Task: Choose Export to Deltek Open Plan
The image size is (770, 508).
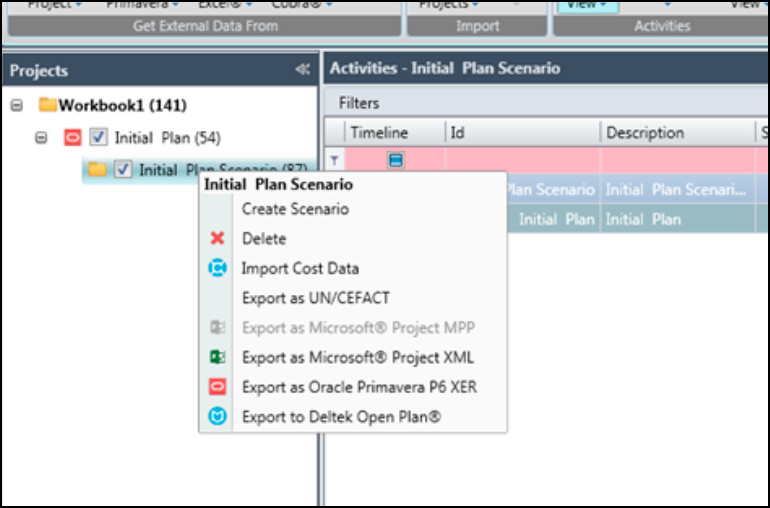Action: tap(342, 417)
